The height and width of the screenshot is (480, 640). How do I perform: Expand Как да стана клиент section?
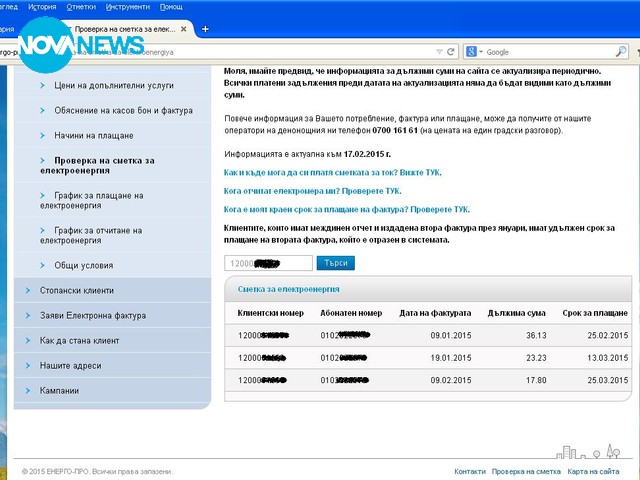(x=79, y=341)
